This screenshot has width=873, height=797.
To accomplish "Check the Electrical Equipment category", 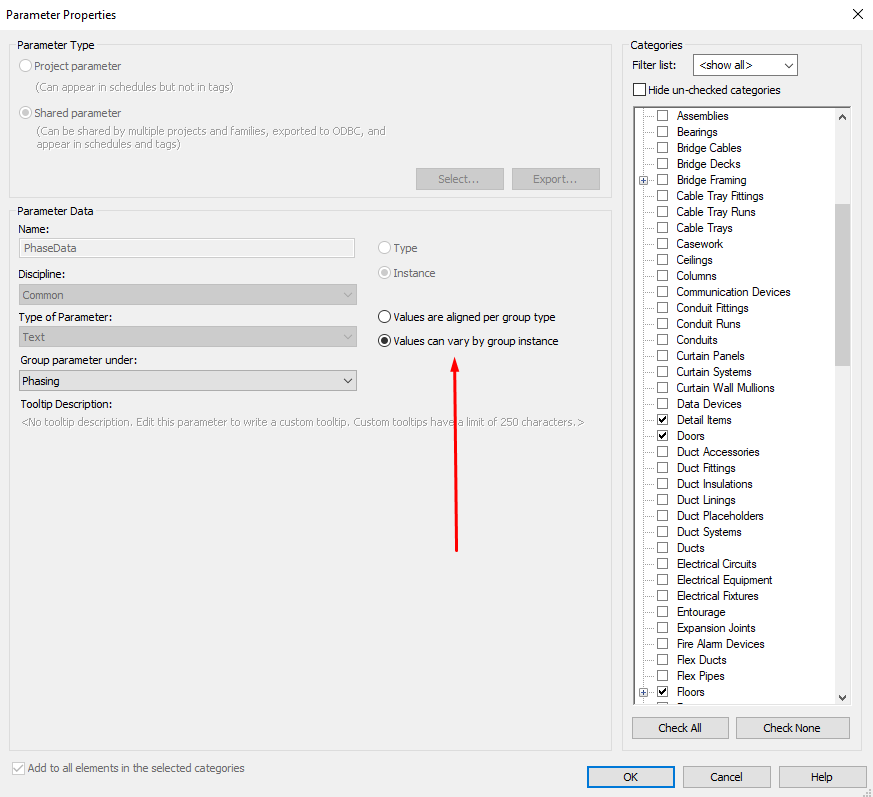I will point(662,579).
